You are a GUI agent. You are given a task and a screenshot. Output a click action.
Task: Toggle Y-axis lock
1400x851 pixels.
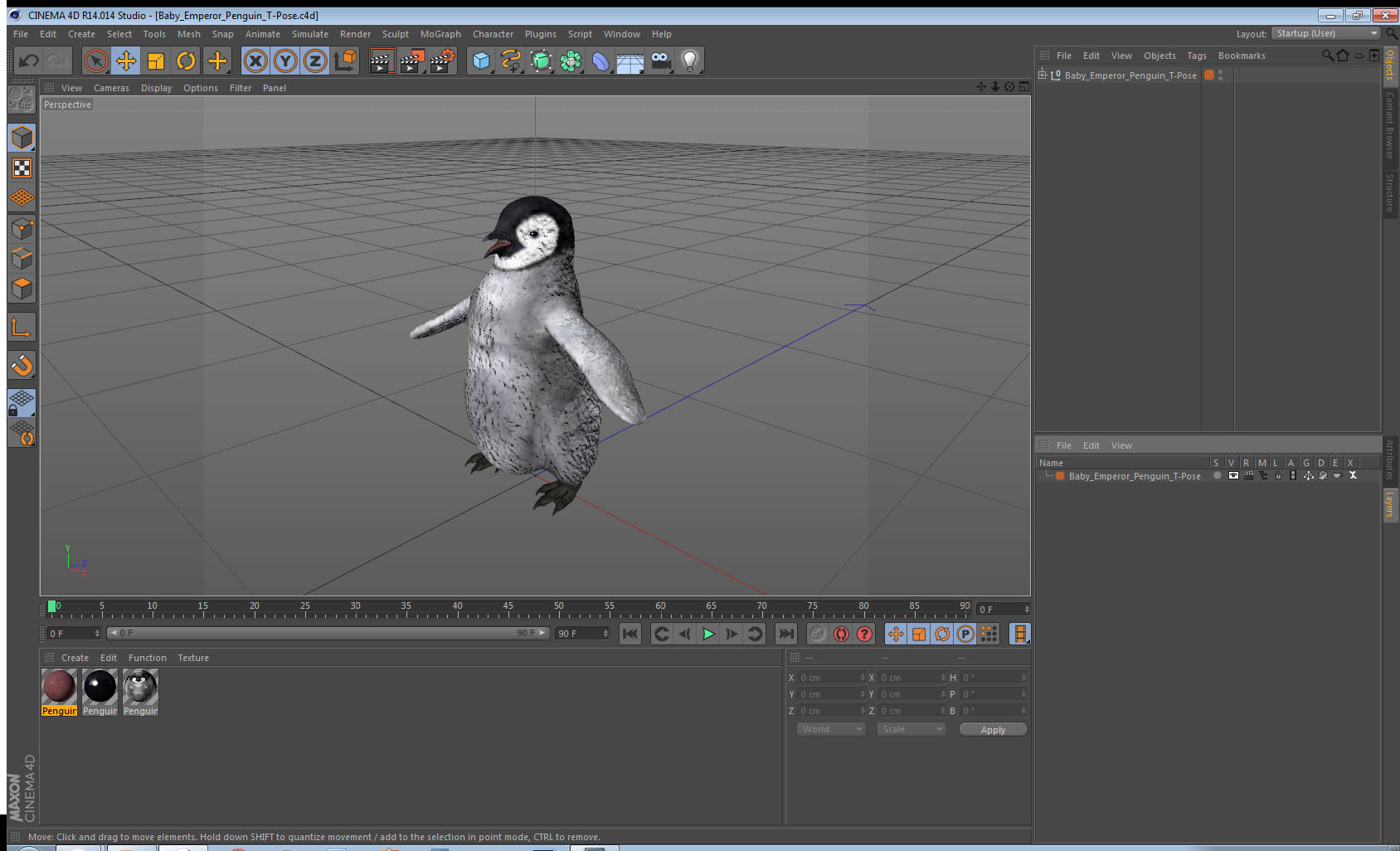click(285, 61)
